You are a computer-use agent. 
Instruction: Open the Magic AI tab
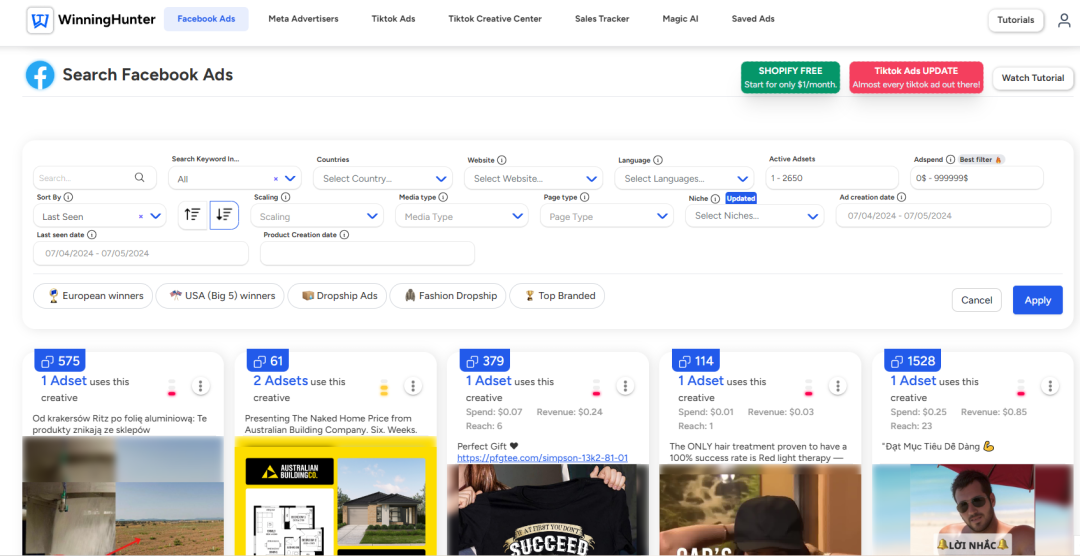coord(681,19)
